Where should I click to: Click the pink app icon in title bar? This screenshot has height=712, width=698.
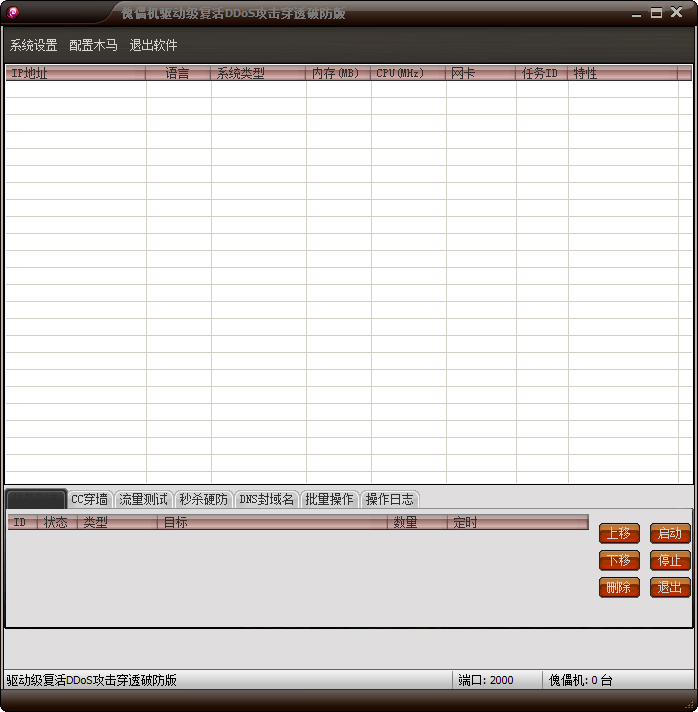(12, 13)
